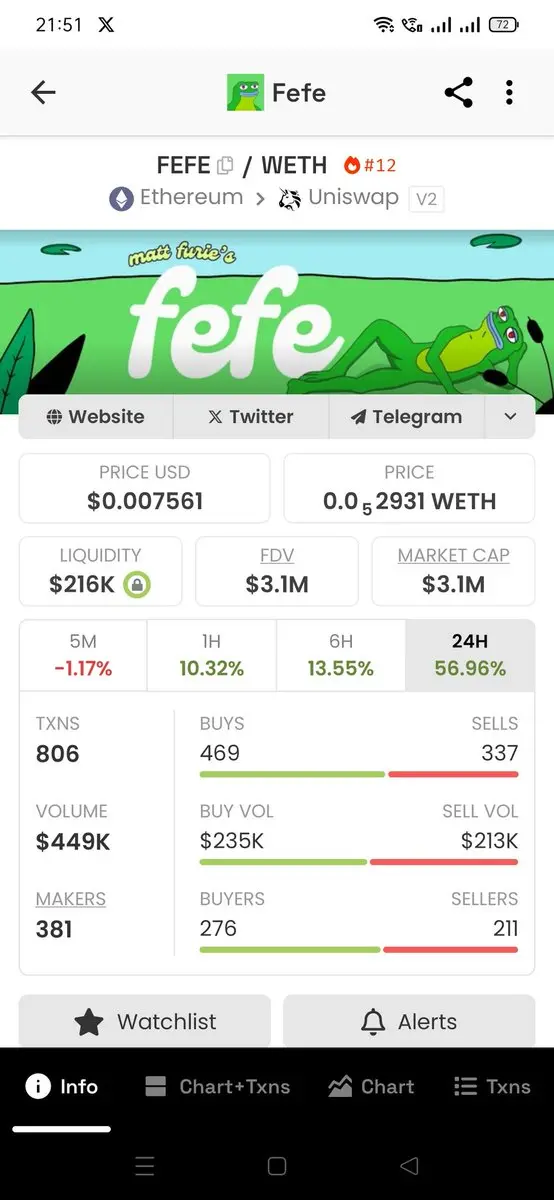Open the three-dot overflow menu

(509, 93)
